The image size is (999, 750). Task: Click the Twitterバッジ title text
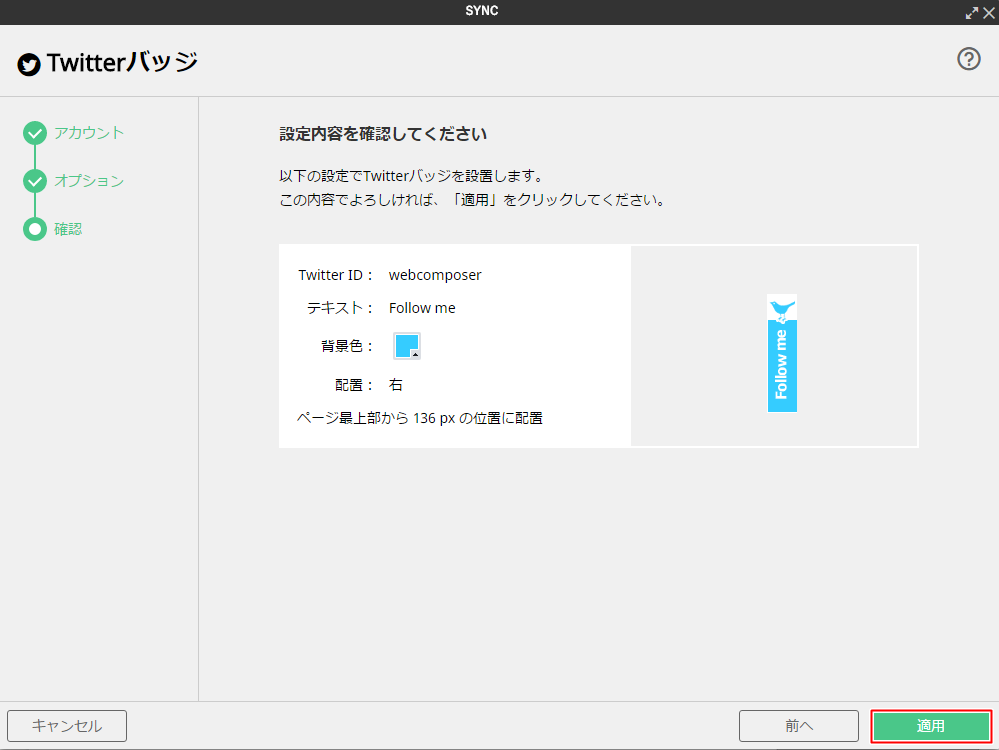(122, 62)
